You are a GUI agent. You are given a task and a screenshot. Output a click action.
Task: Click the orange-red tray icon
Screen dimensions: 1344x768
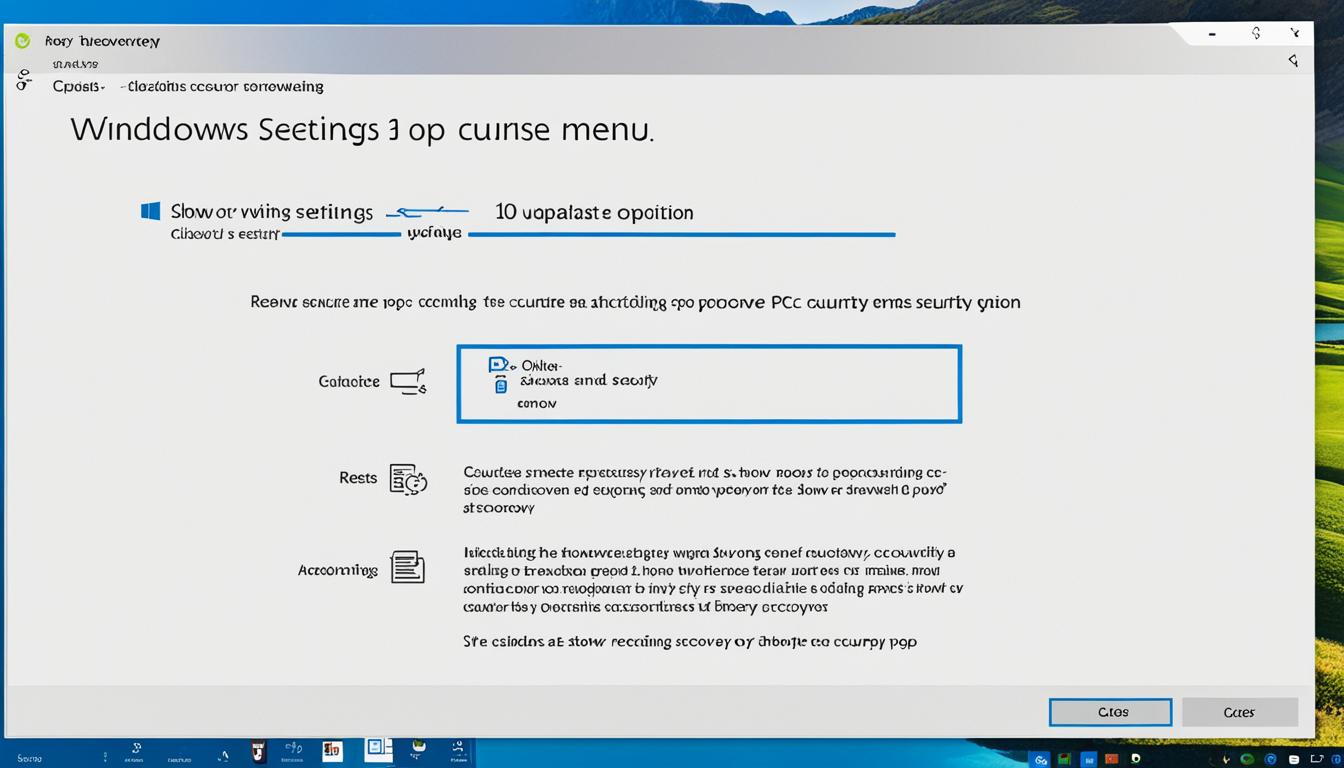click(1112, 760)
